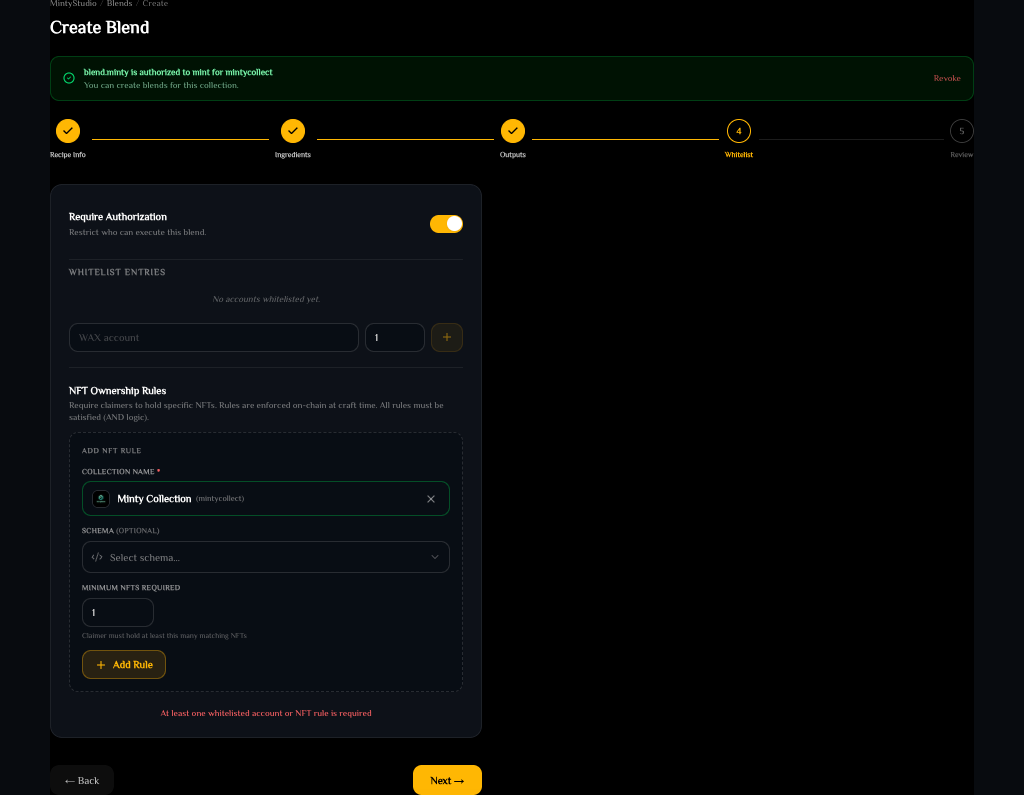Open the Select schema dropdown
This screenshot has width=1024, height=795.
click(x=266, y=557)
